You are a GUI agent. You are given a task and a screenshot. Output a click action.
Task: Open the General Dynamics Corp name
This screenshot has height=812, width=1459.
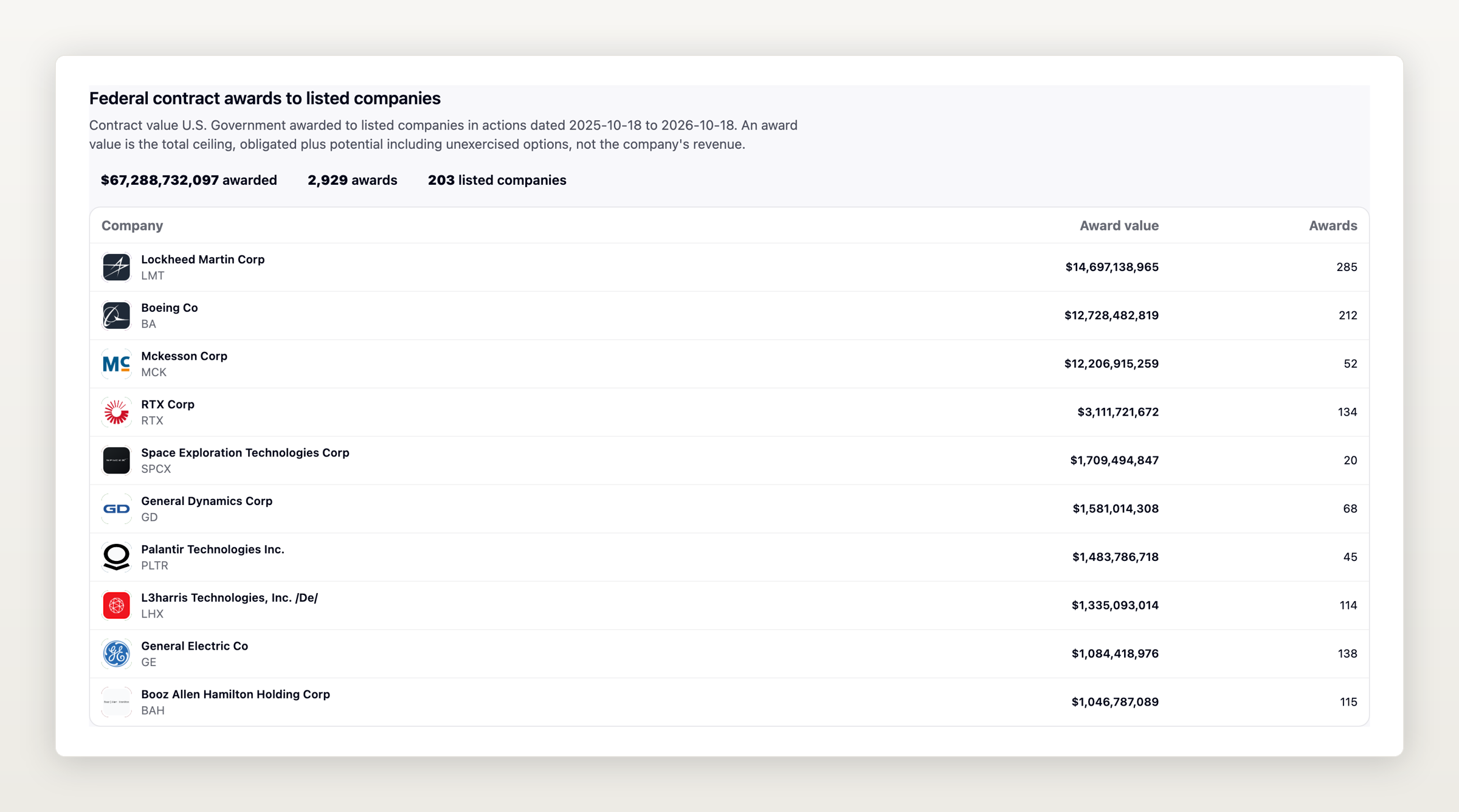coord(207,501)
